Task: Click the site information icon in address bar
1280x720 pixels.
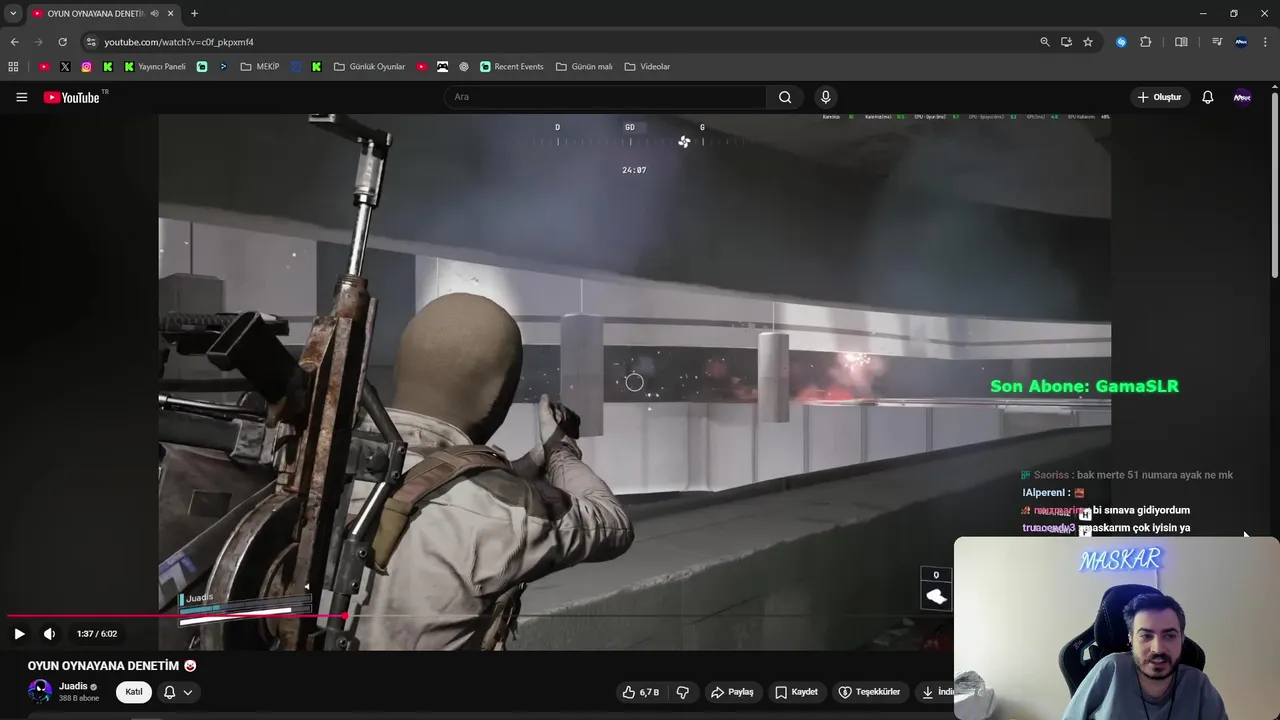Action: coord(91,42)
